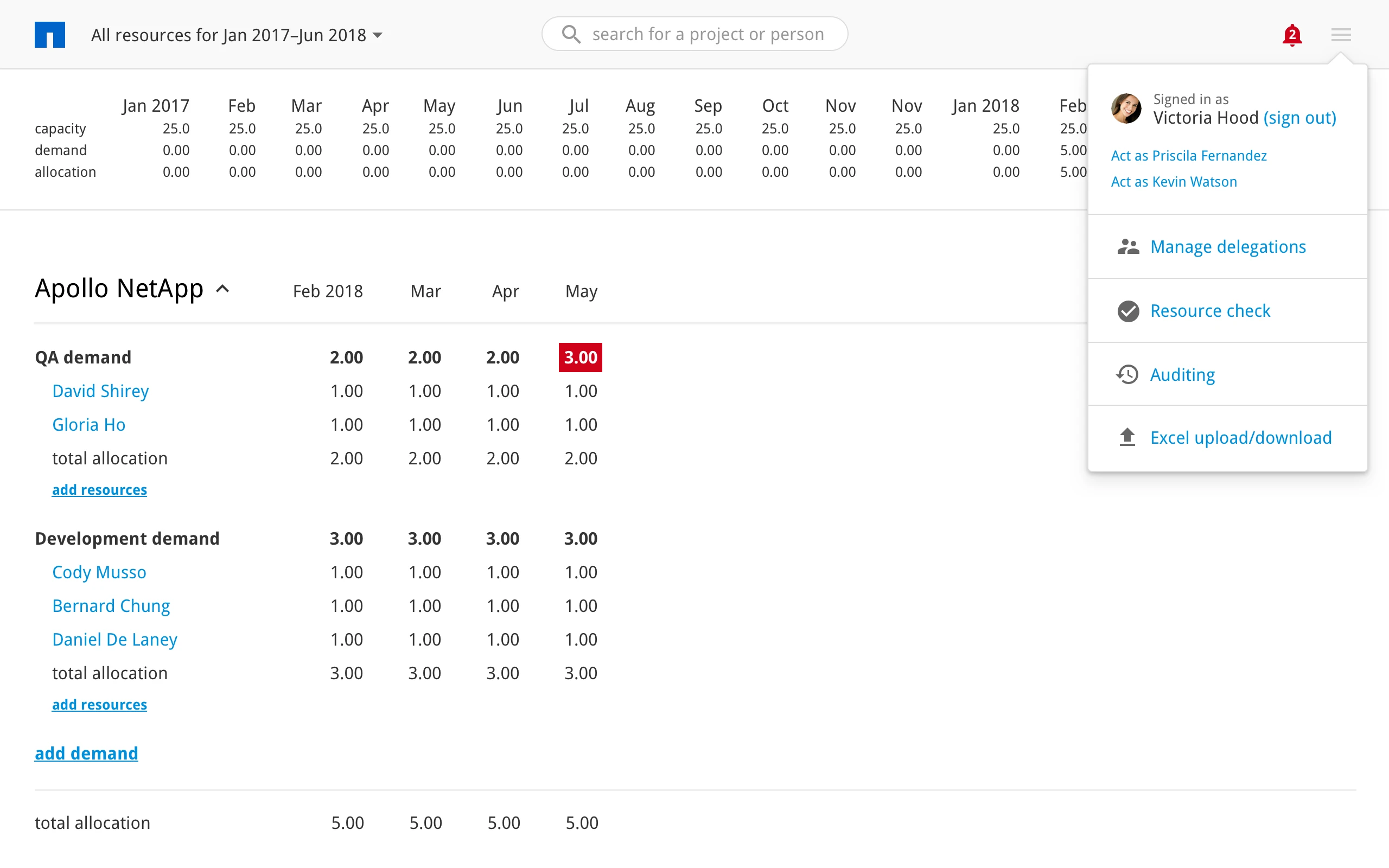The height and width of the screenshot is (868, 1389).
Task: Act as Priscila Fernandez
Action: tap(1188, 156)
